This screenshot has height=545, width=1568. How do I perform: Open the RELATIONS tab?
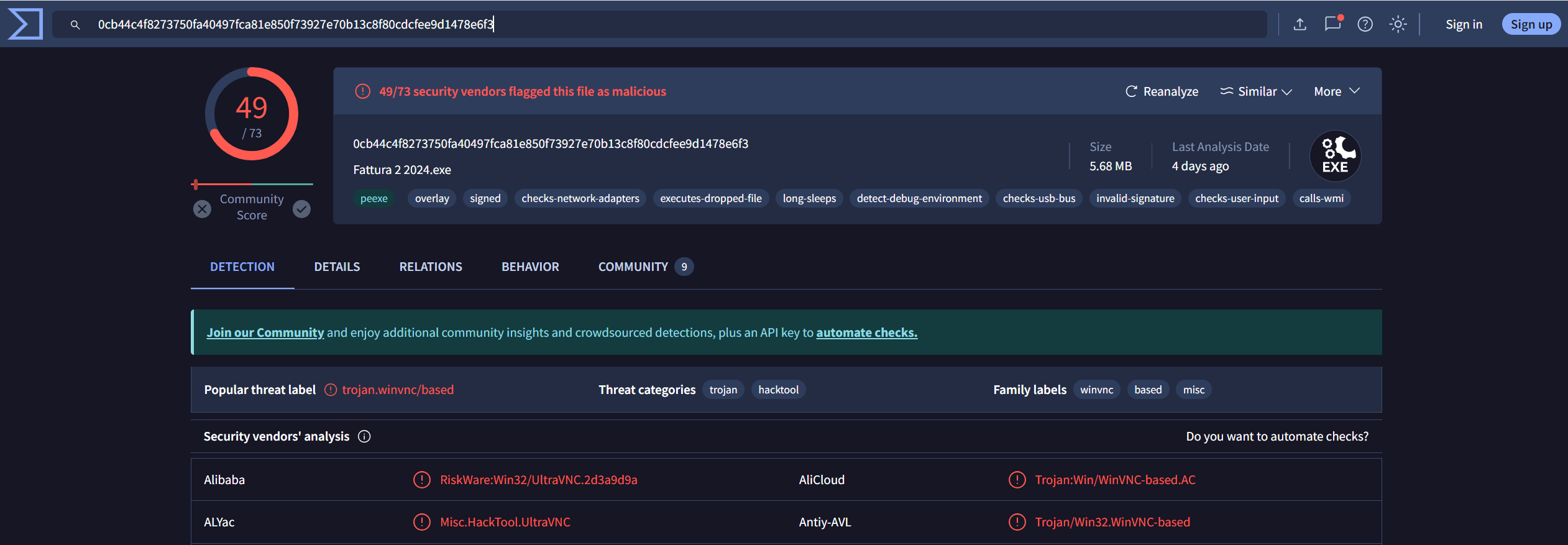pos(431,267)
